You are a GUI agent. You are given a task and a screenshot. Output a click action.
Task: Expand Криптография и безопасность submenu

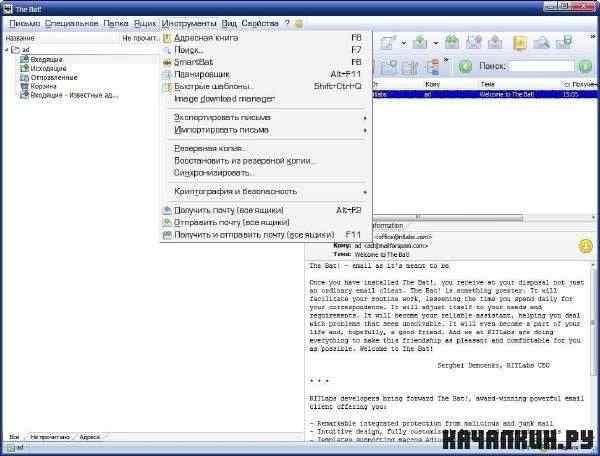click(x=266, y=191)
